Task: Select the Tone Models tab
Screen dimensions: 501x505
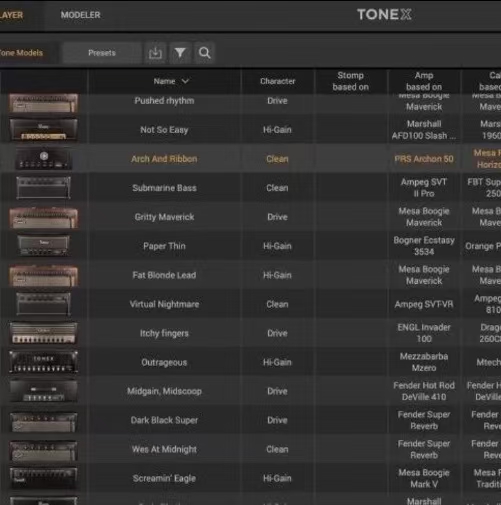Action: (x=21, y=53)
